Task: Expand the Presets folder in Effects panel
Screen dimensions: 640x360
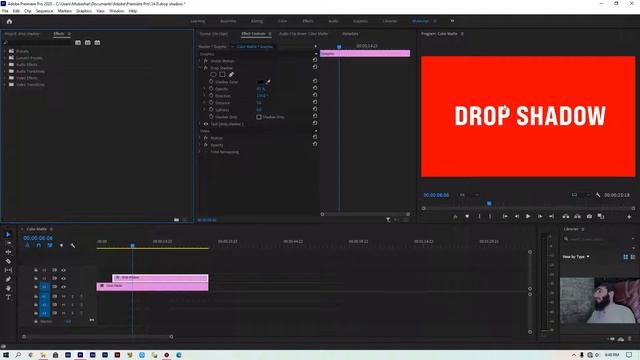Action: (x=4, y=51)
